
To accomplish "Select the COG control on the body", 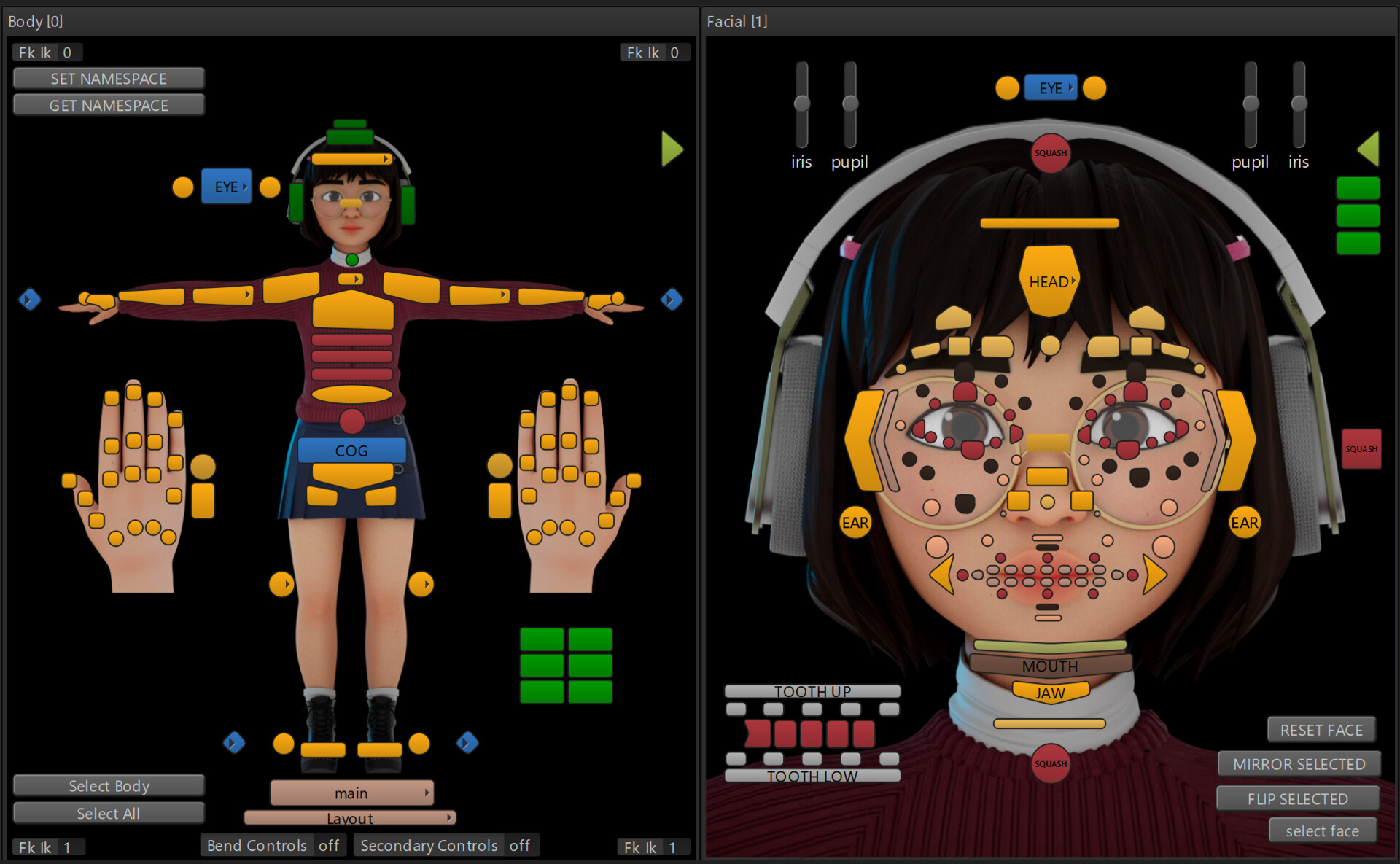I will click(351, 450).
